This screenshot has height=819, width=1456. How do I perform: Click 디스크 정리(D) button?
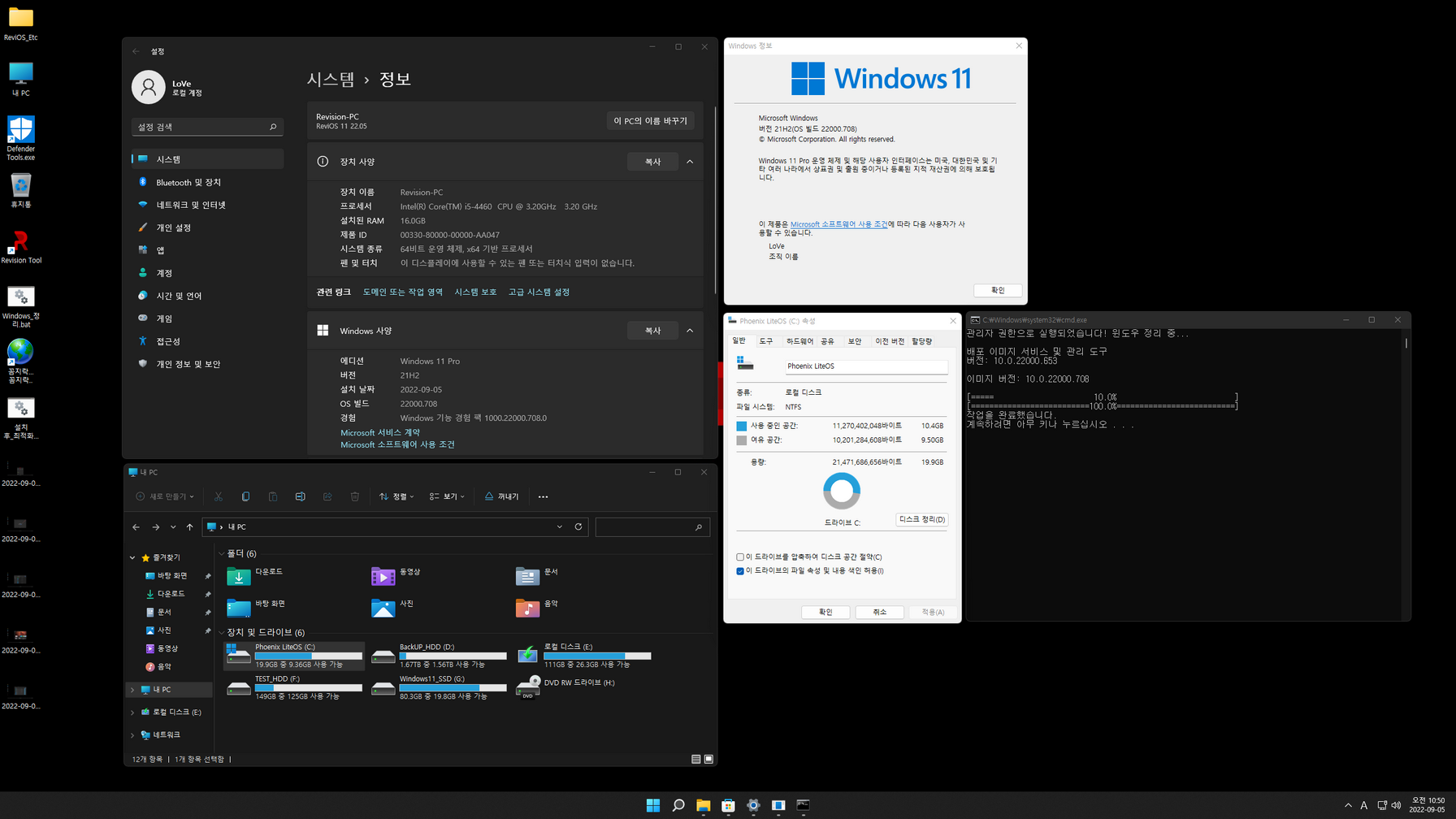922,519
